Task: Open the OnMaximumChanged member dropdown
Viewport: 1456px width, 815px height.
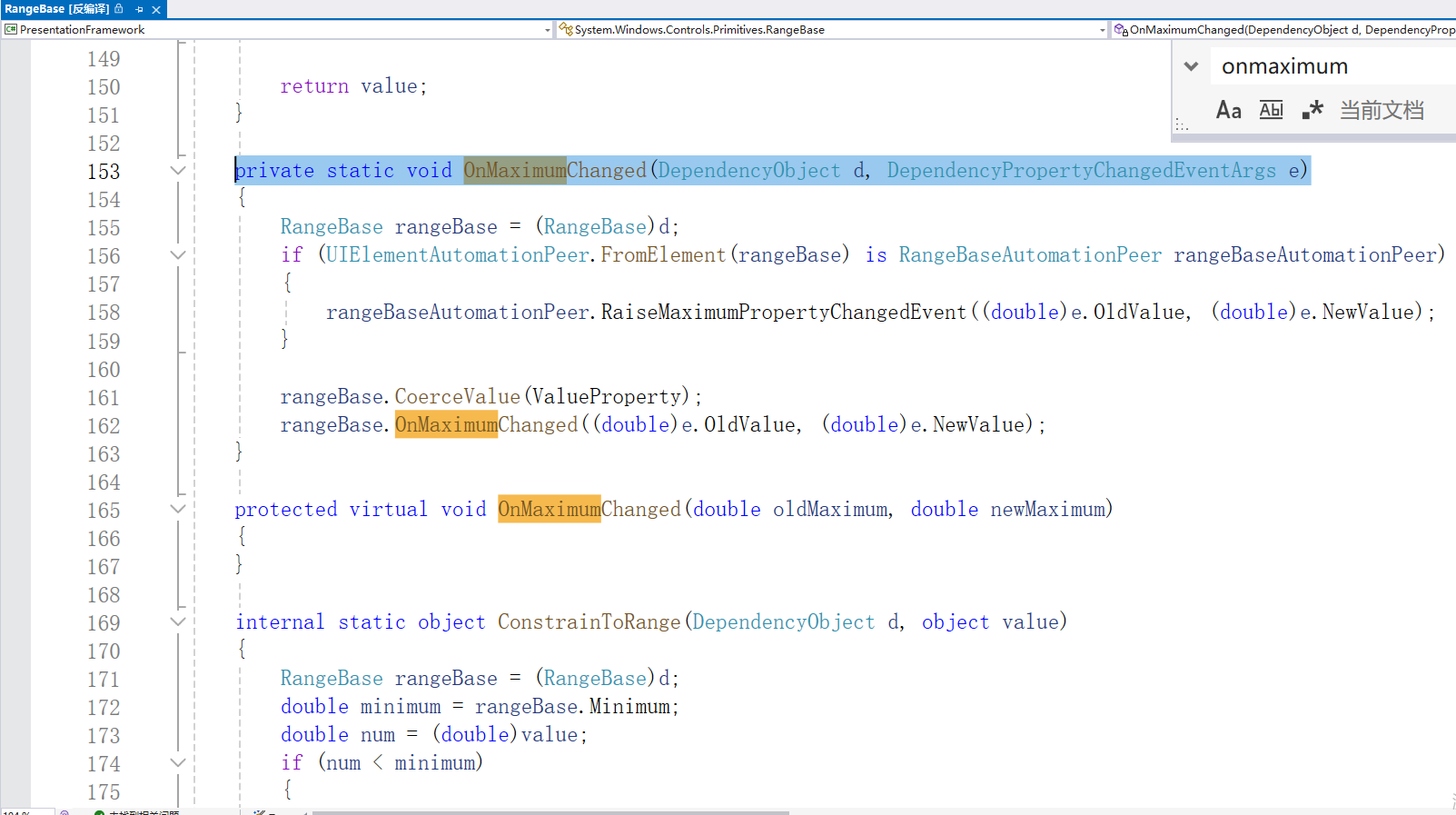Action: (x=1290, y=30)
